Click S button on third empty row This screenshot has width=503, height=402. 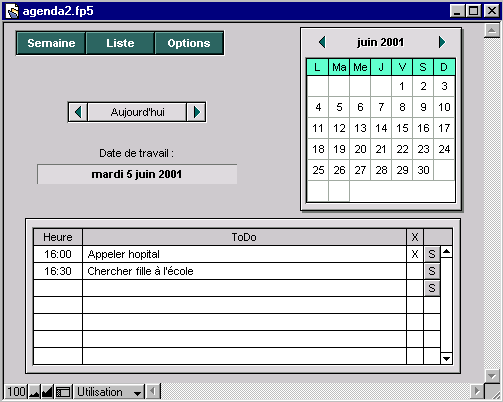click(432, 288)
